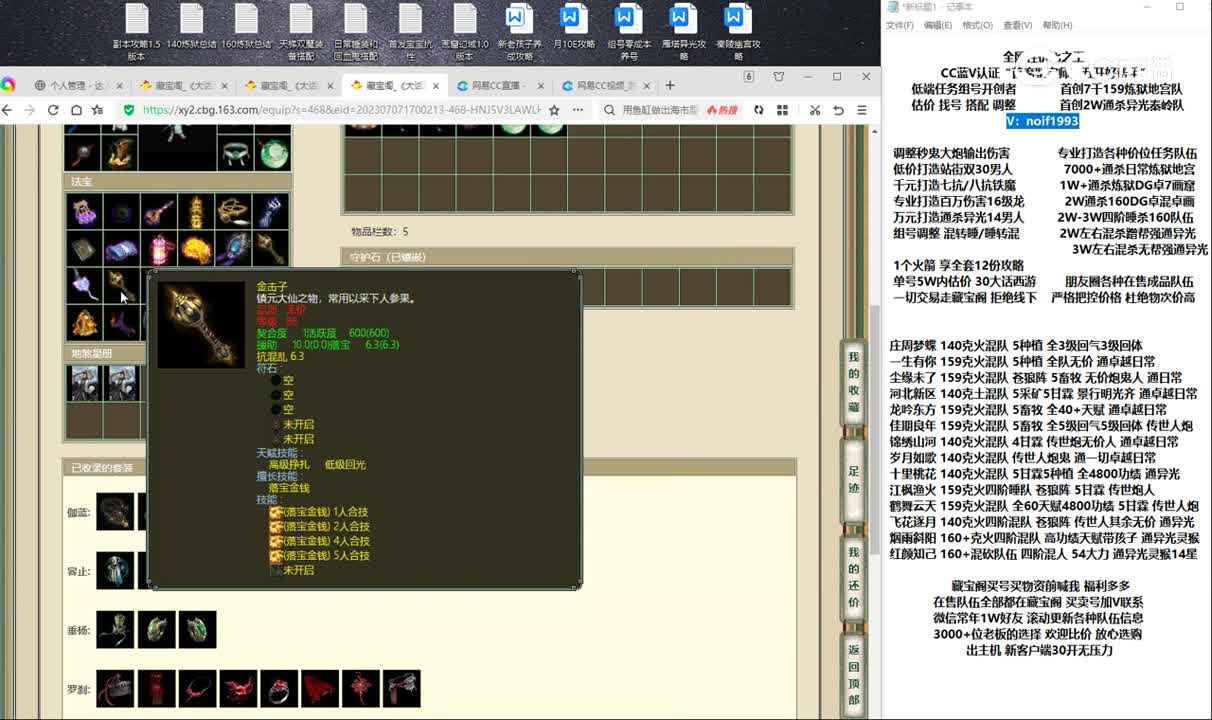
Task: Open Notepad 格式(O) menu
Action: tap(977, 25)
